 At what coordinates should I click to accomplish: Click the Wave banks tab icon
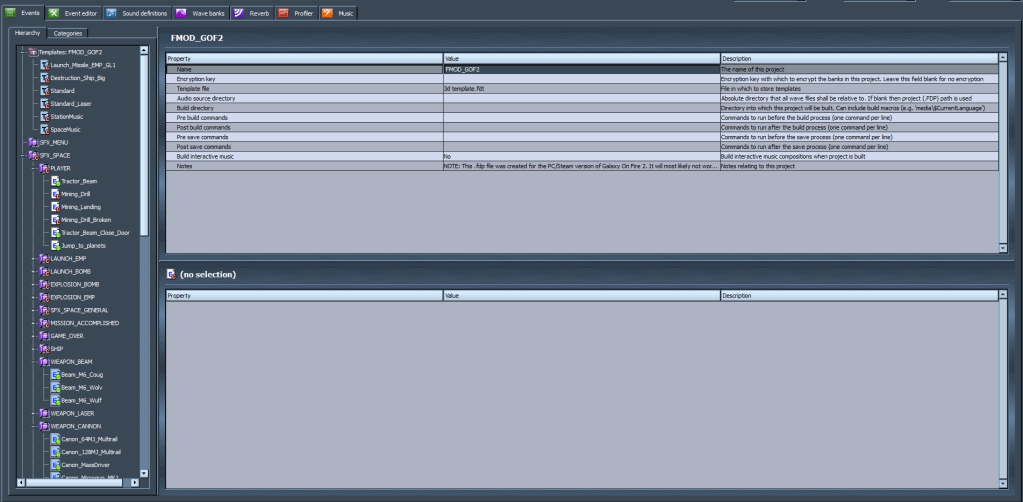point(181,13)
